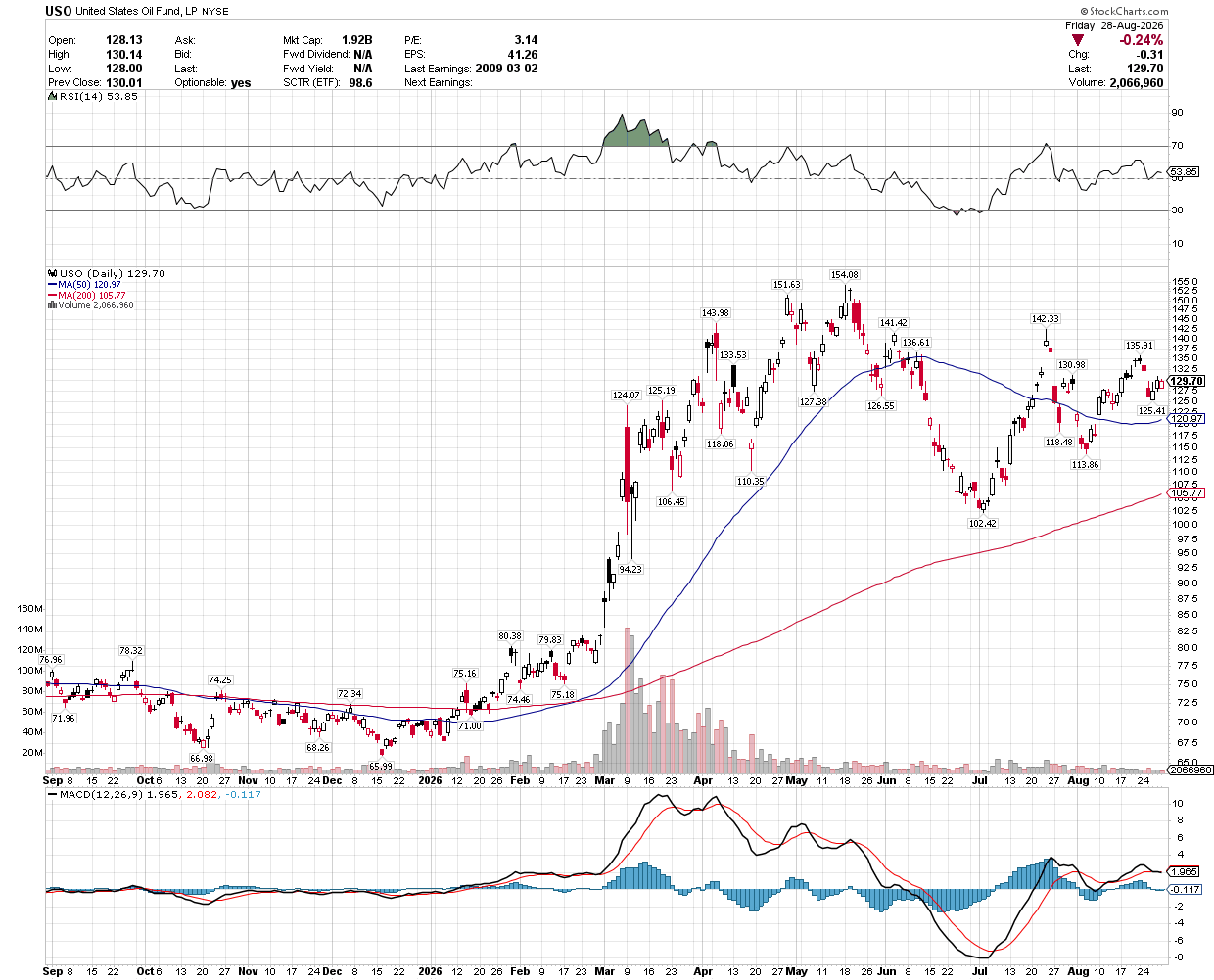Image resolution: width=1214 pixels, height=980 pixels.
Task: Click the 66.98 October low label
Action: click(x=201, y=759)
